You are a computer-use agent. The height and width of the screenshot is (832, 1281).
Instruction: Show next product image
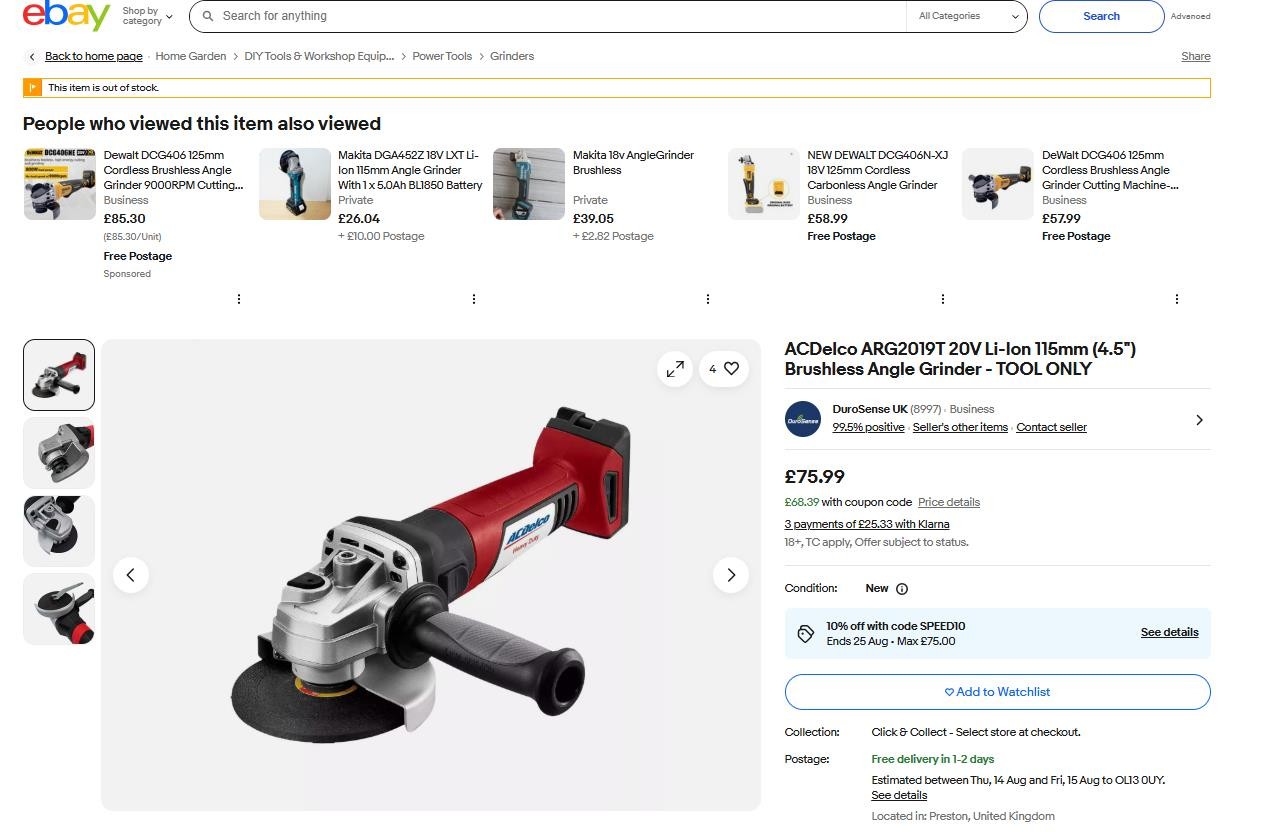[x=731, y=575]
